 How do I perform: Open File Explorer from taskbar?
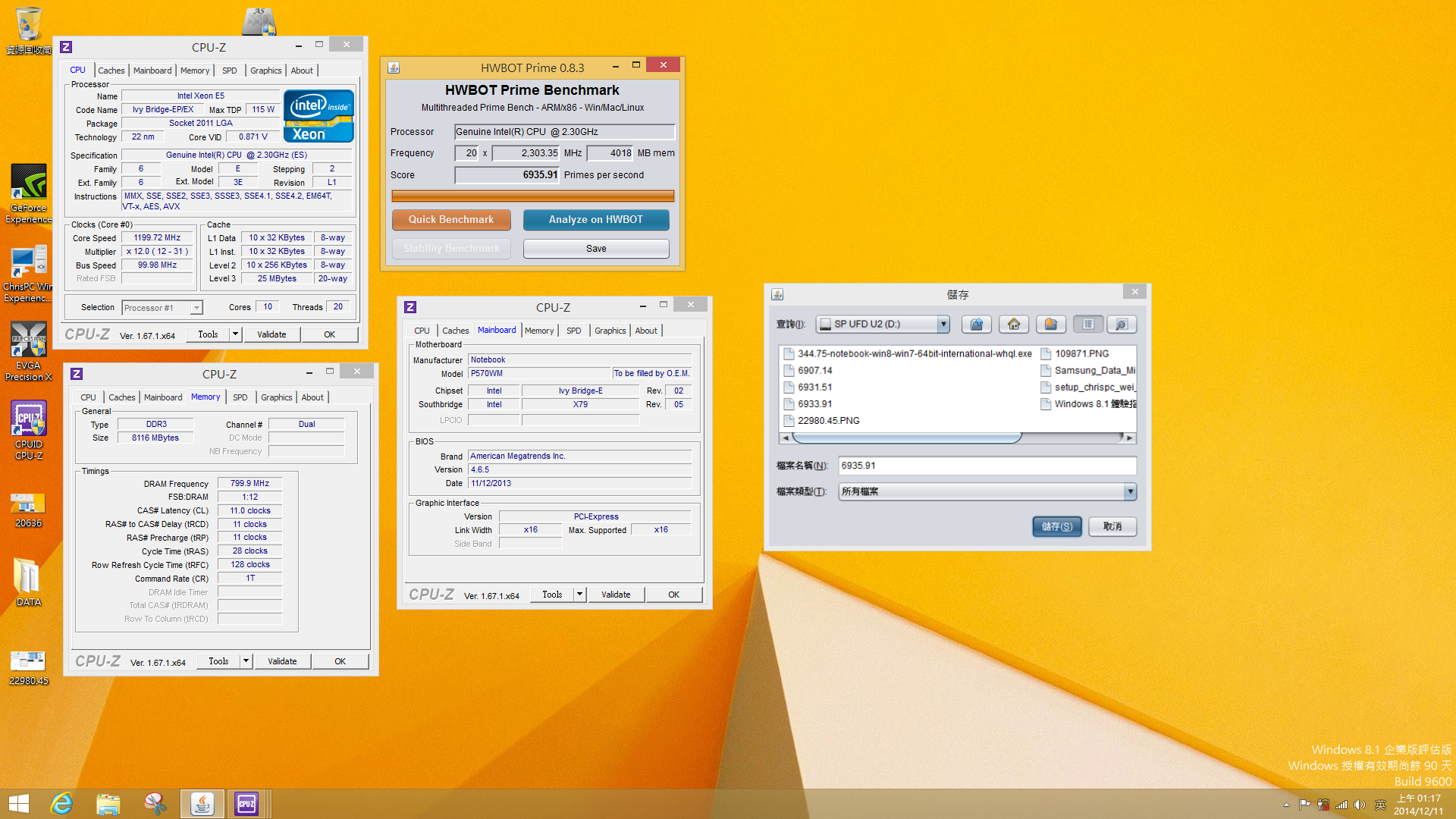pos(108,804)
